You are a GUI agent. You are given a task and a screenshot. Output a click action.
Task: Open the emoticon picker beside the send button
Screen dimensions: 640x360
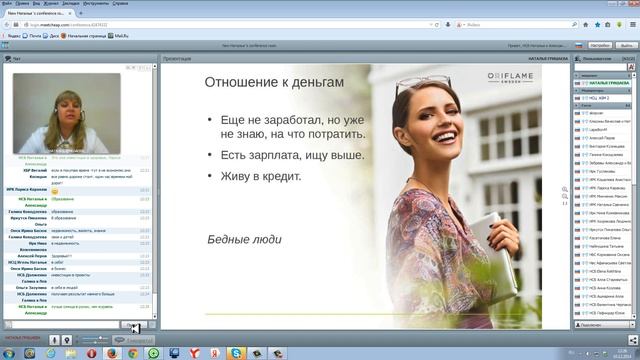tap(152, 325)
